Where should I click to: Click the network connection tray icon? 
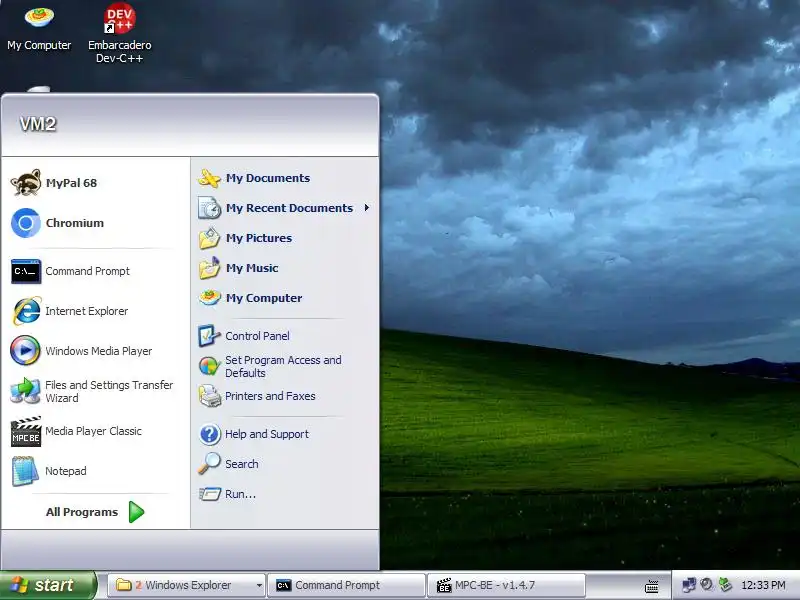coord(689,585)
